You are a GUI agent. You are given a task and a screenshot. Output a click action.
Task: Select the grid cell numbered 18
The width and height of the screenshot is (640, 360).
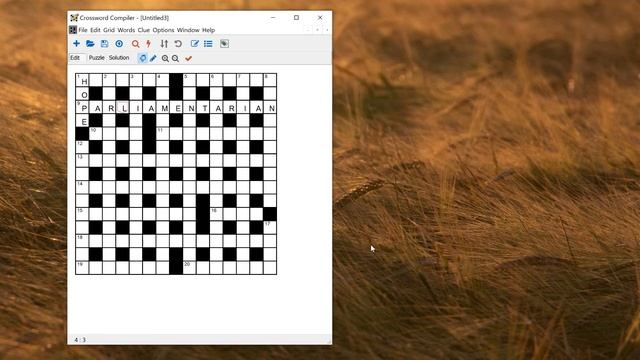point(82,241)
